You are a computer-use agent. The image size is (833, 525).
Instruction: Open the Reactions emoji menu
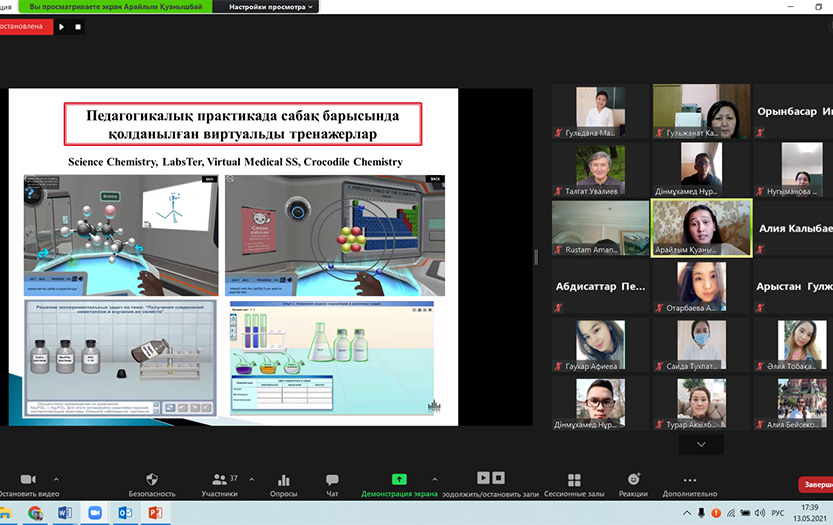pyautogui.click(x=633, y=480)
